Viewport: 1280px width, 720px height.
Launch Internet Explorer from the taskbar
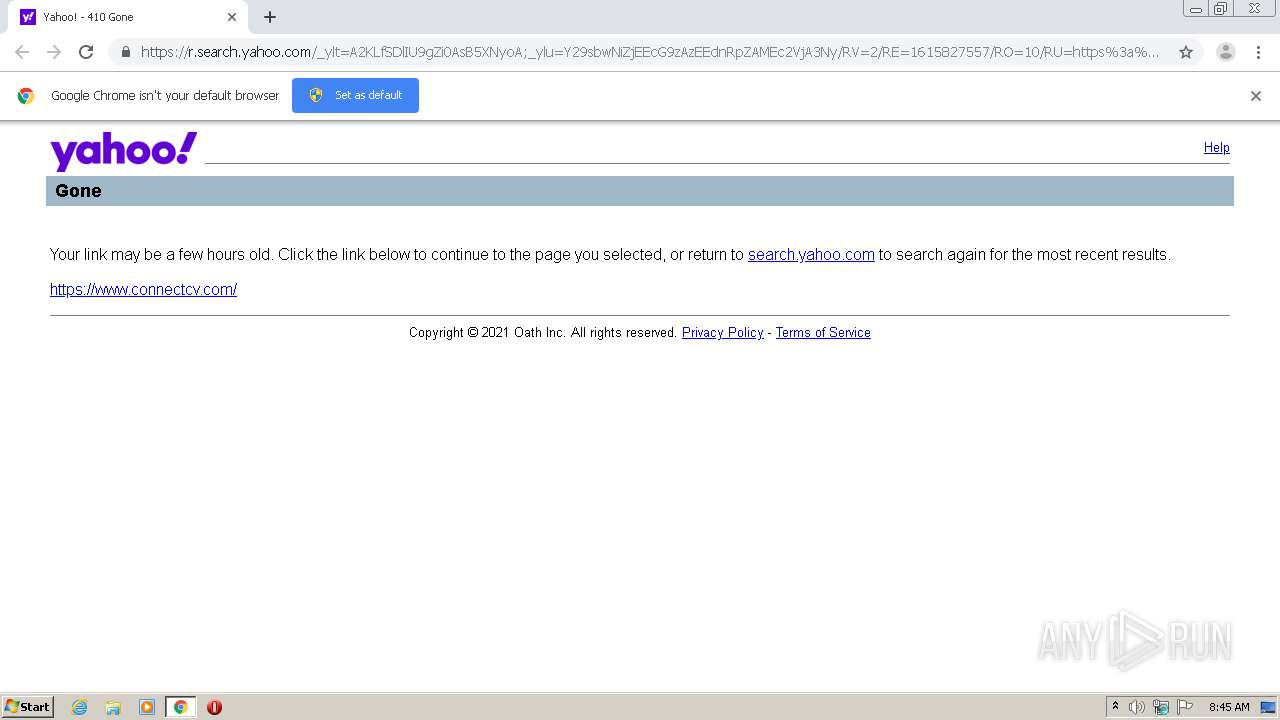pos(80,707)
